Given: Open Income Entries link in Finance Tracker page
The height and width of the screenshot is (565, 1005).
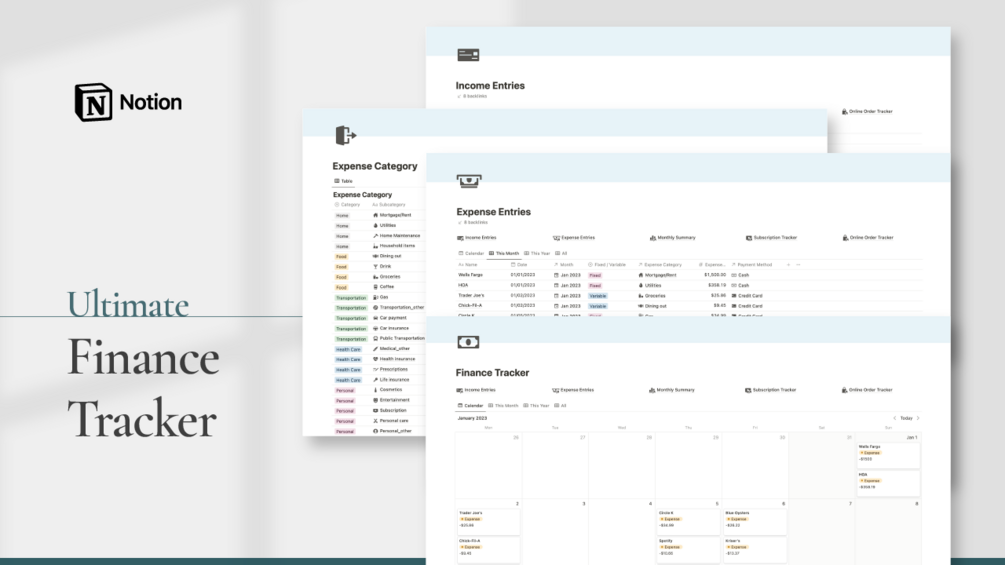Looking at the screenshot, I should pos(476,389).
